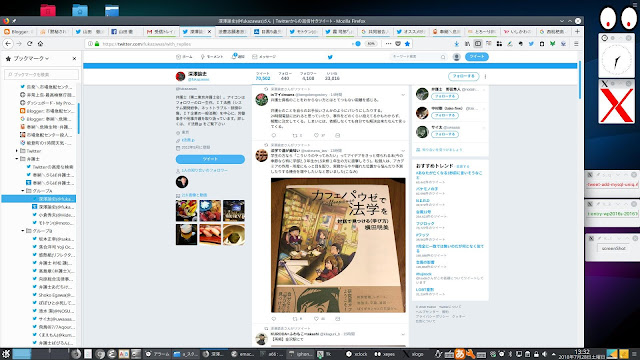Click the Follow button on profile bar

[x=463, y=76]
